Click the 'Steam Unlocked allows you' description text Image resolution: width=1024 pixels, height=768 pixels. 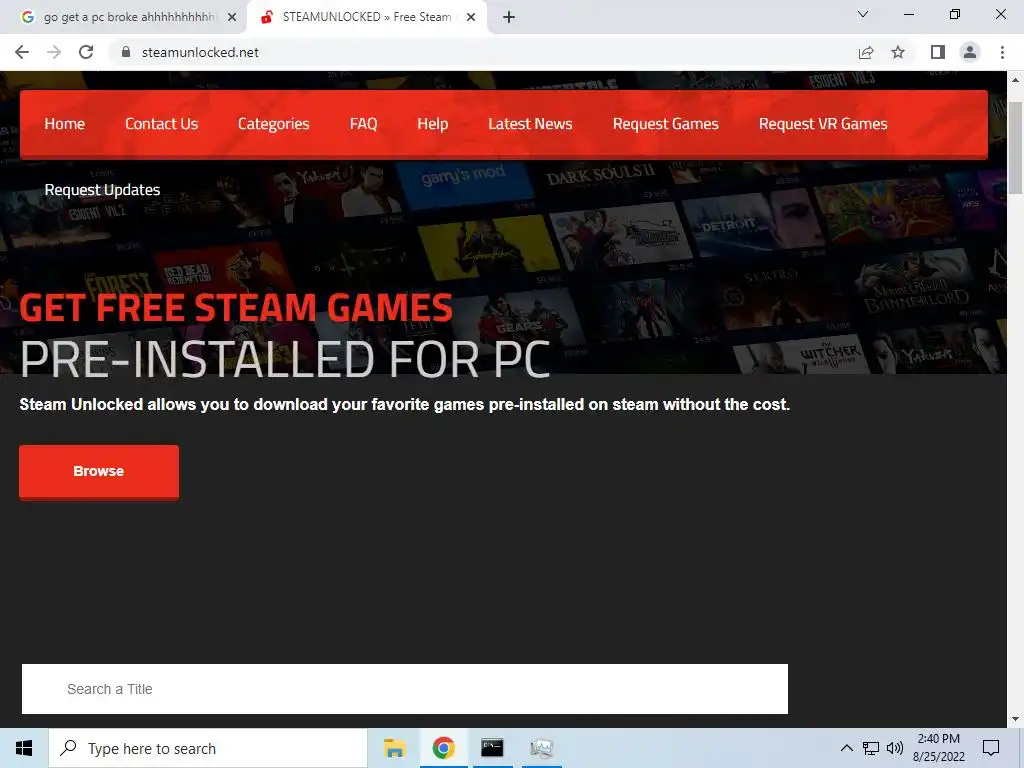click(x=405, y=405)
